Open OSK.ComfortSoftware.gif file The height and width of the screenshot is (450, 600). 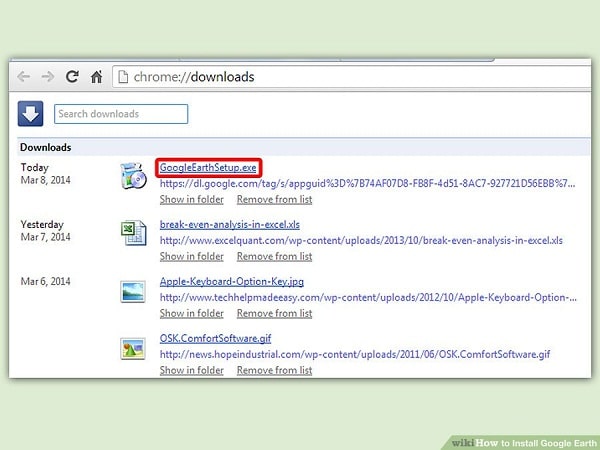pos(215,339)
